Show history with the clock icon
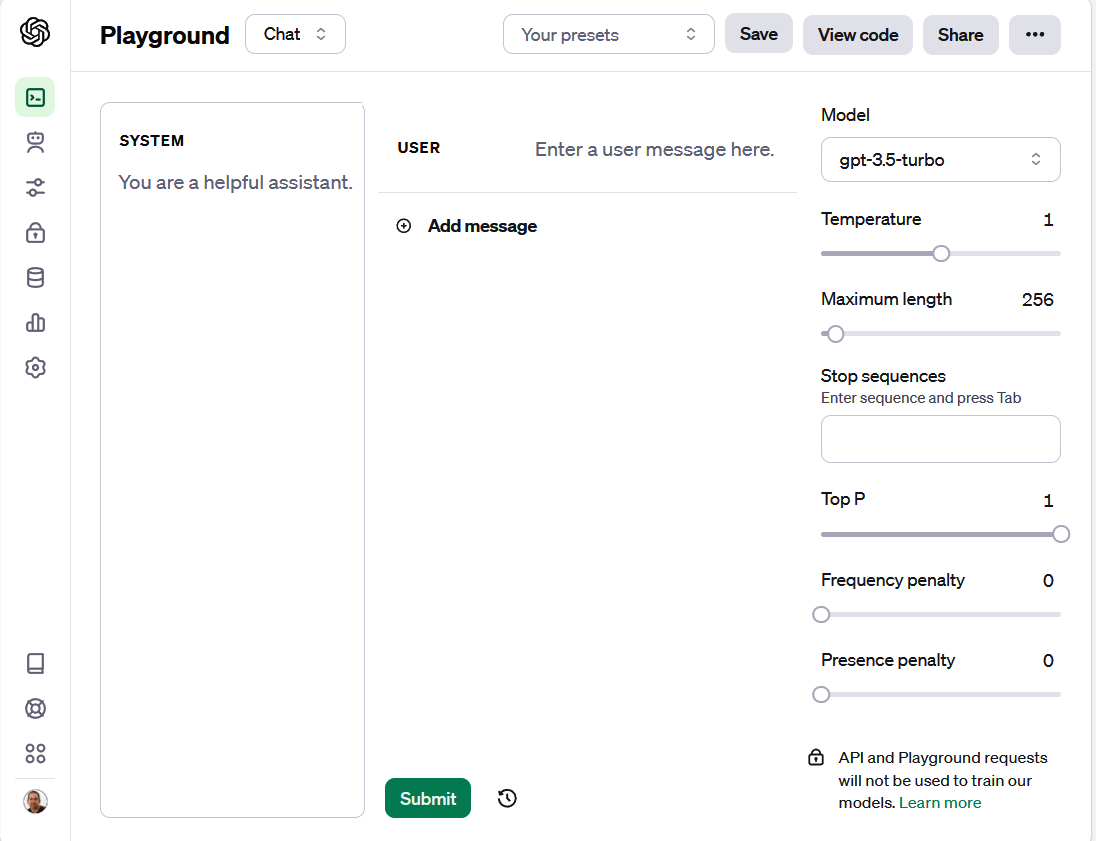Viewport: 1096px width, 841px height. click(507, 798)
